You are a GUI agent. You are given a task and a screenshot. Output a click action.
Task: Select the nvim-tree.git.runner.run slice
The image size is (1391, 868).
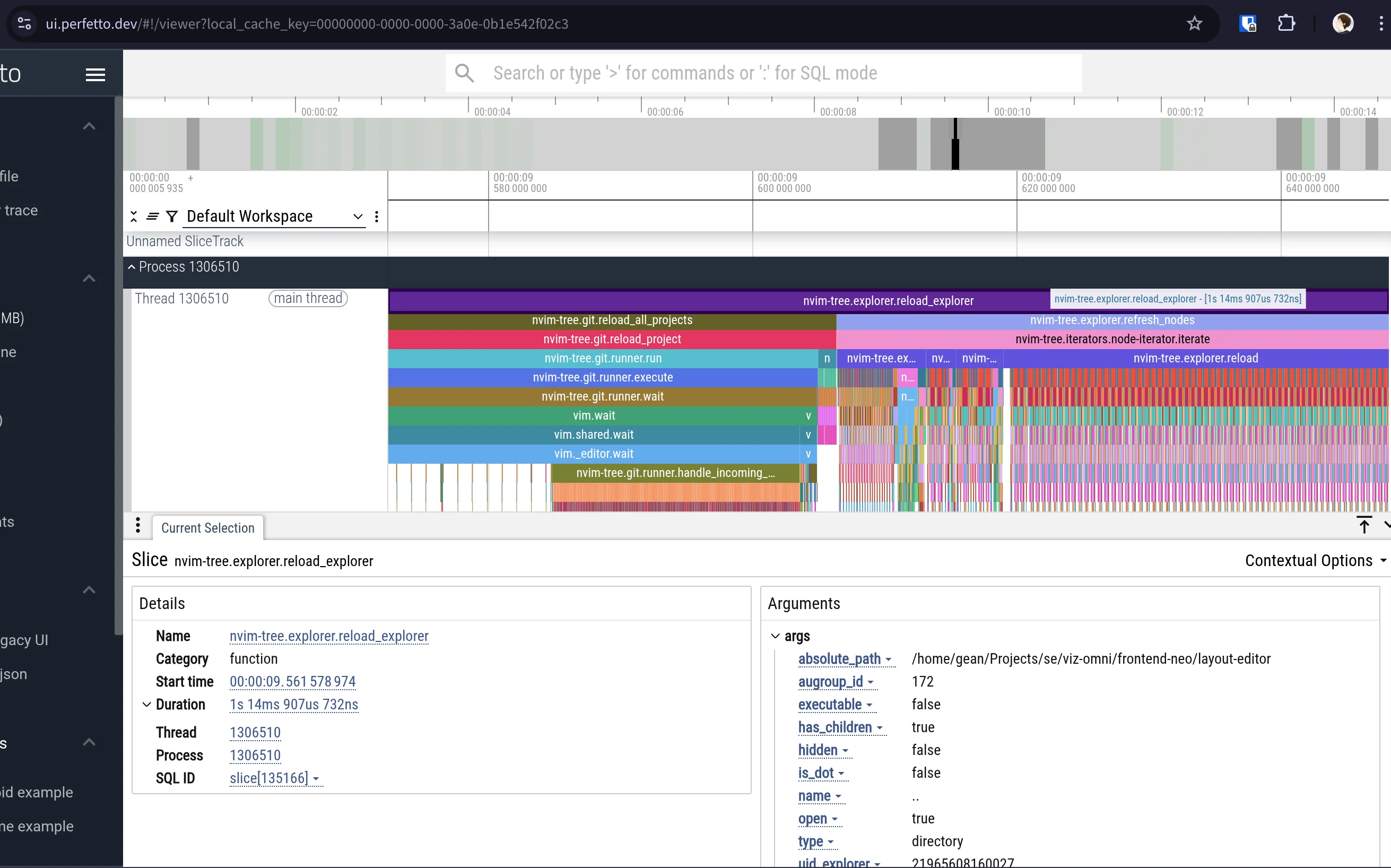pos(603,358)
